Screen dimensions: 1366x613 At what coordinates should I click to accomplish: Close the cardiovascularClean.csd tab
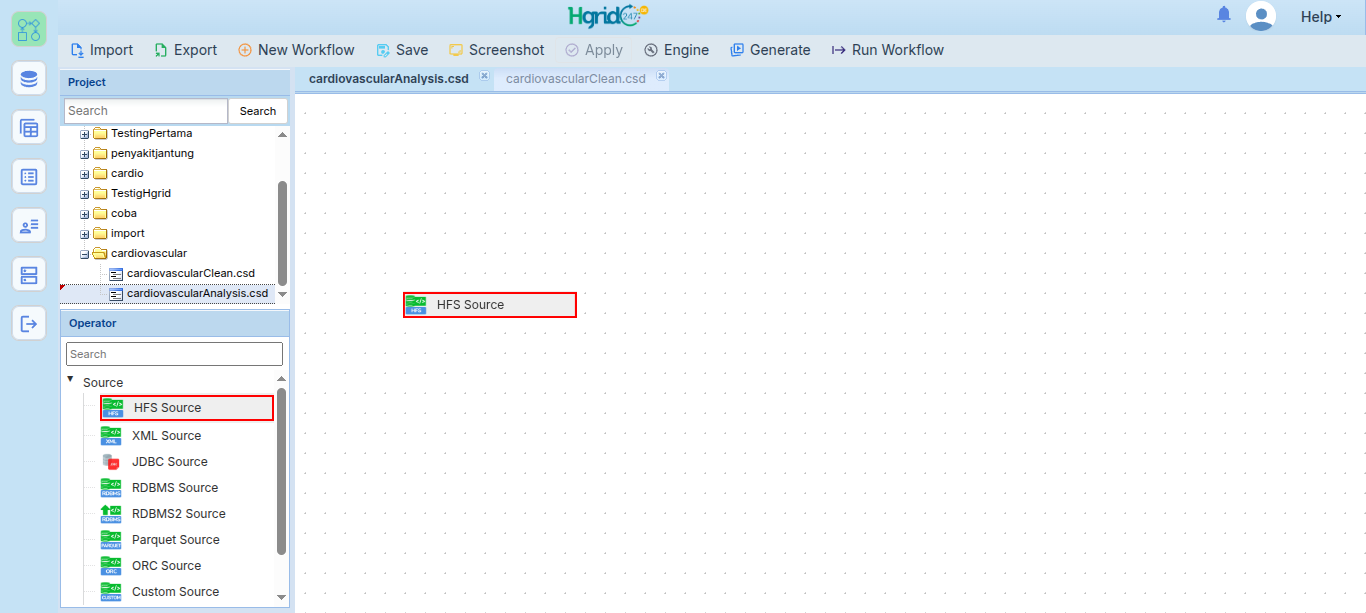pyautogui.click(x=661, y=76)
